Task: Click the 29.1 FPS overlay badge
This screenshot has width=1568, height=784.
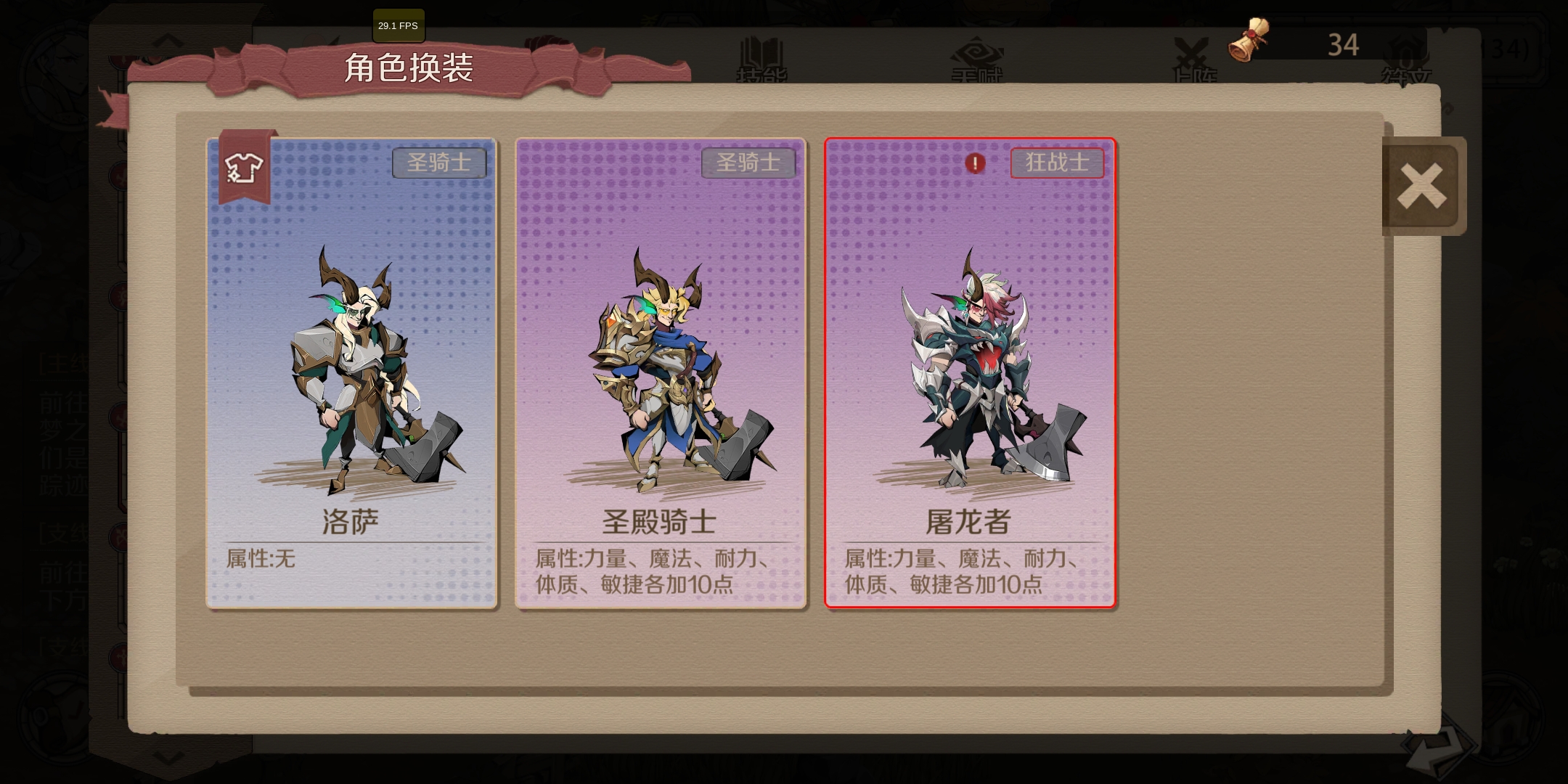Action: click(399, 25)
